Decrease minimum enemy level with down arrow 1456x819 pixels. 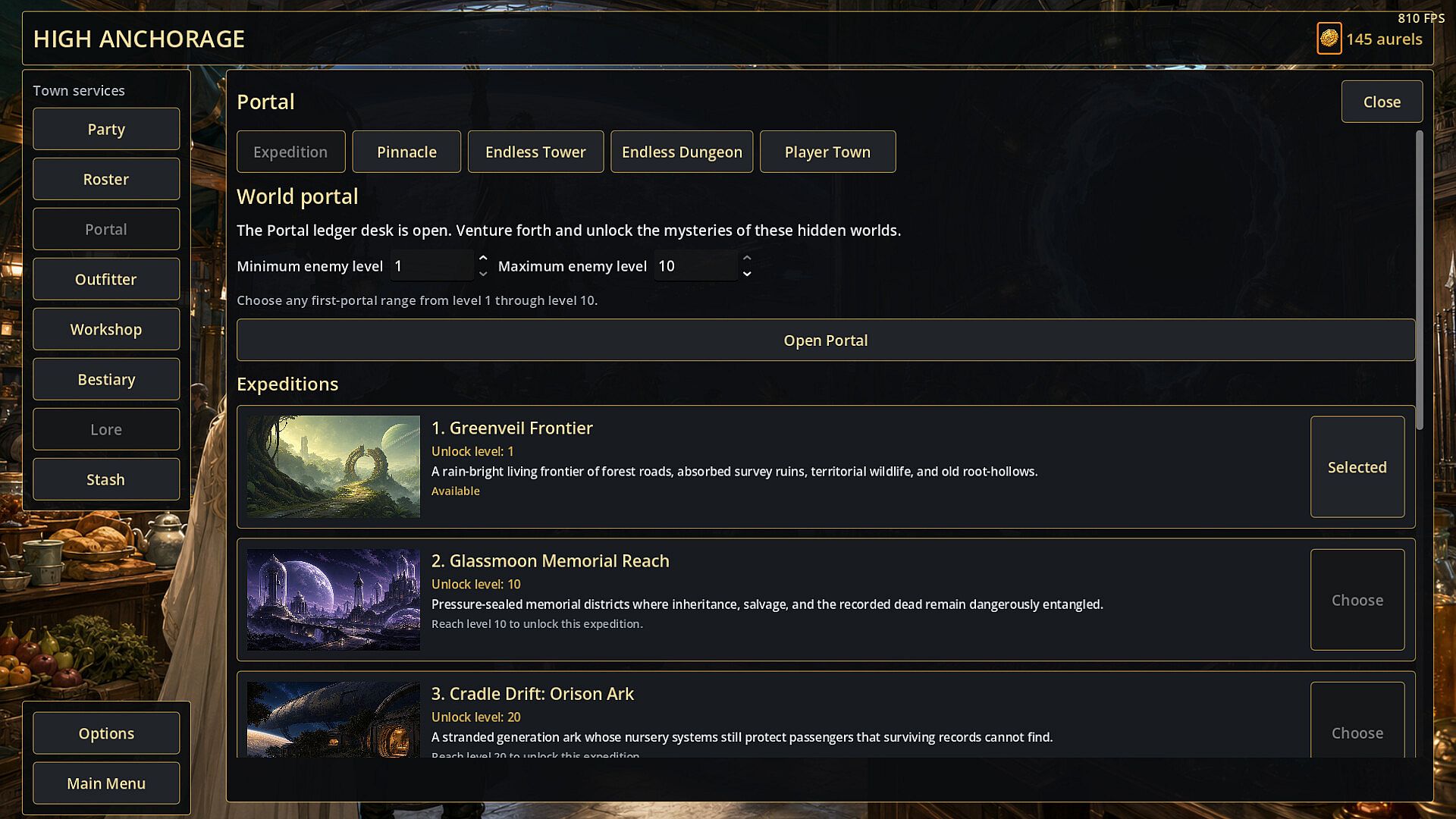483,274
